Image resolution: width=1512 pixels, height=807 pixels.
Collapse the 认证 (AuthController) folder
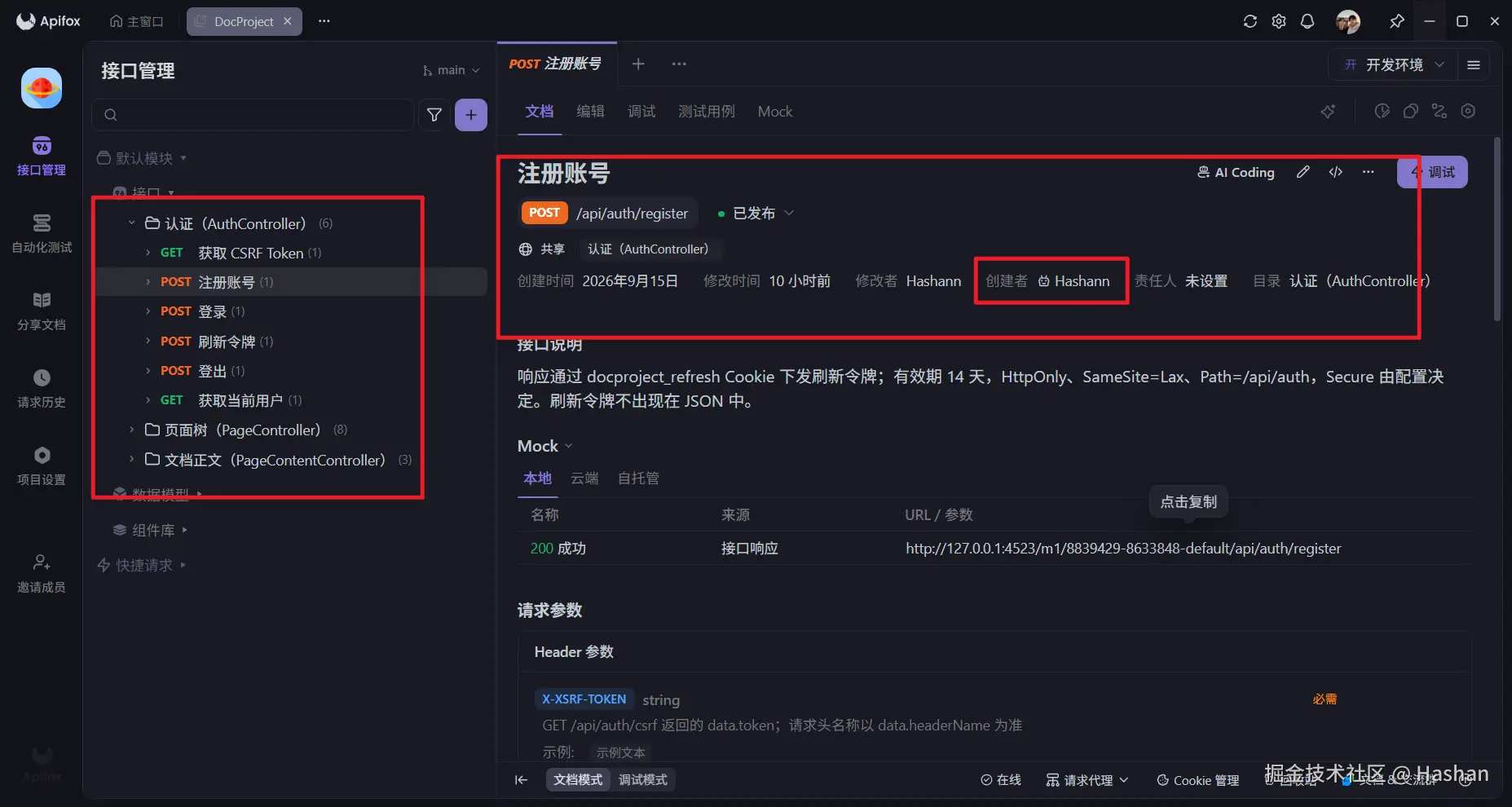131,223
